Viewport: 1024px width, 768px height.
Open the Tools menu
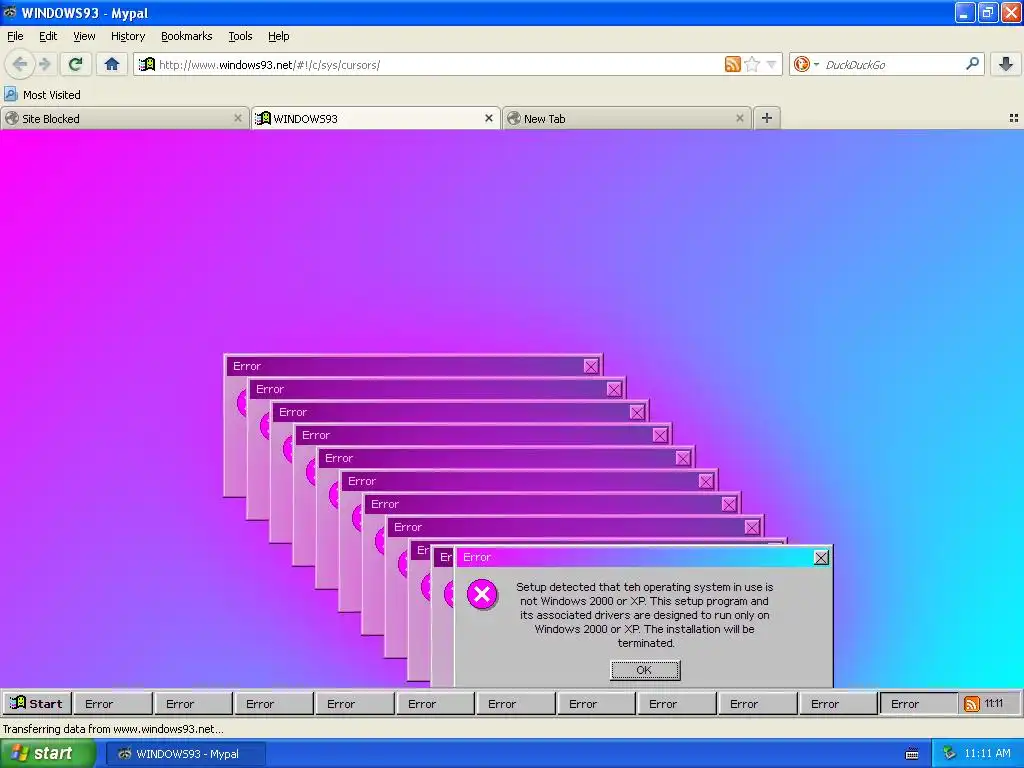point(240,37)
